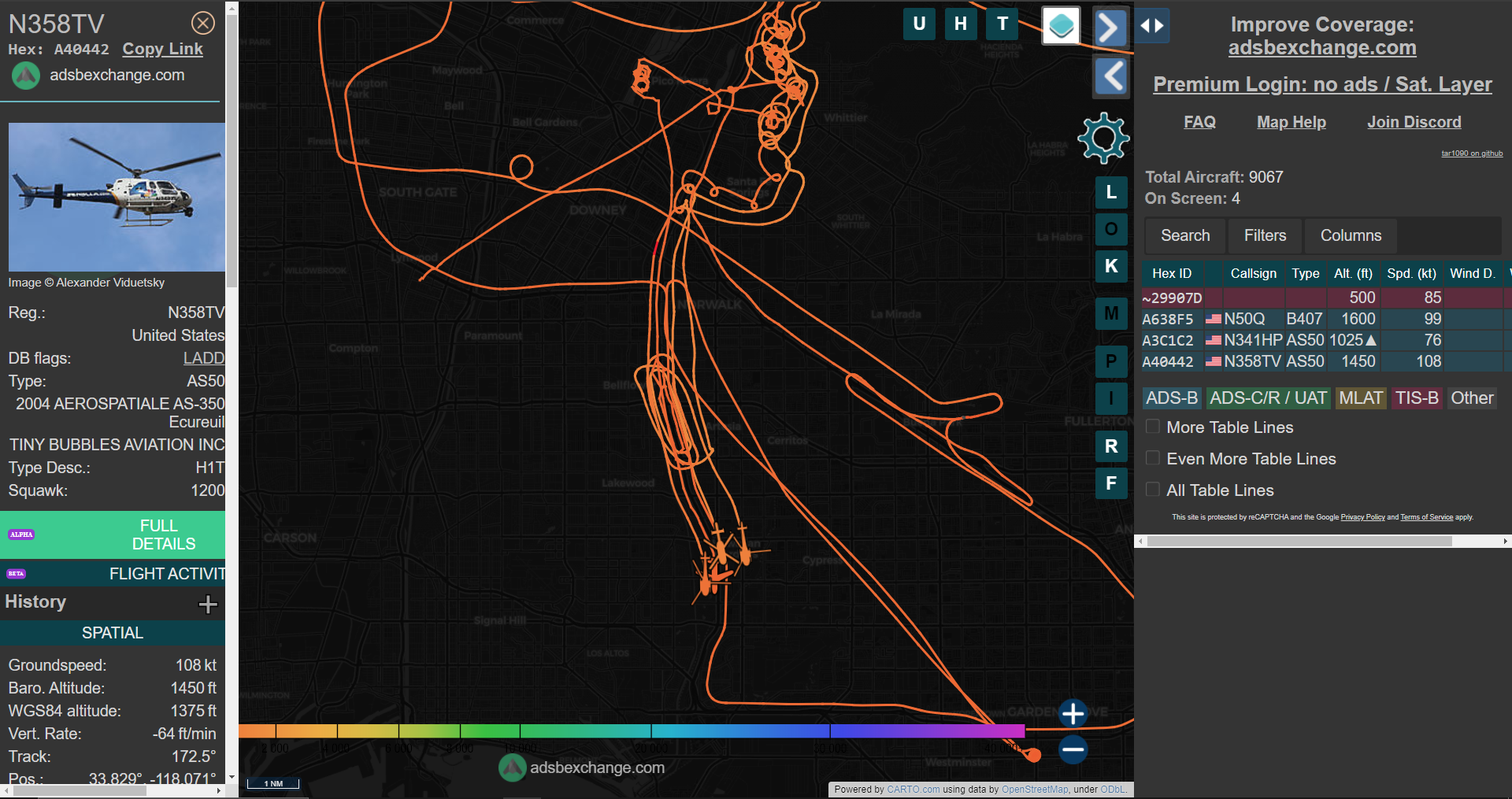Open the settings gear on map
This screenshot has width=1512, height=799.
pos(1103,138)
